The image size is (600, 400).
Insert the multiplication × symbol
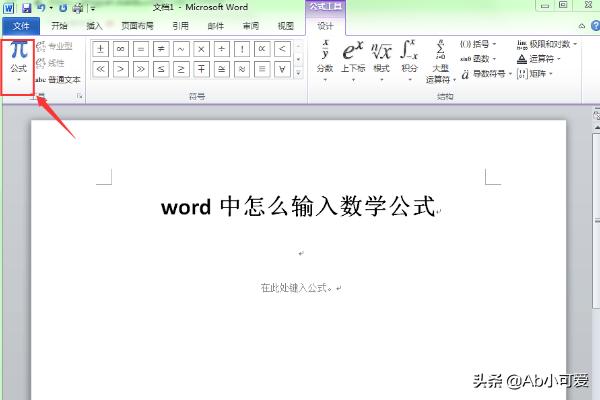point(201,49)
